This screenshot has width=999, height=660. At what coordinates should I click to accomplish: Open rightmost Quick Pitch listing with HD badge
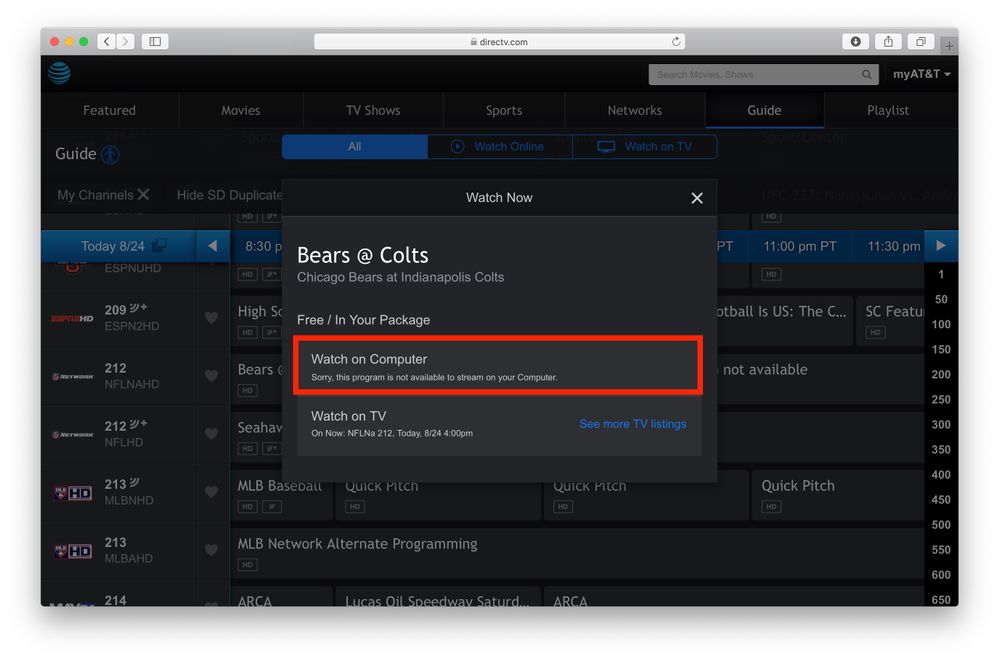837,494
